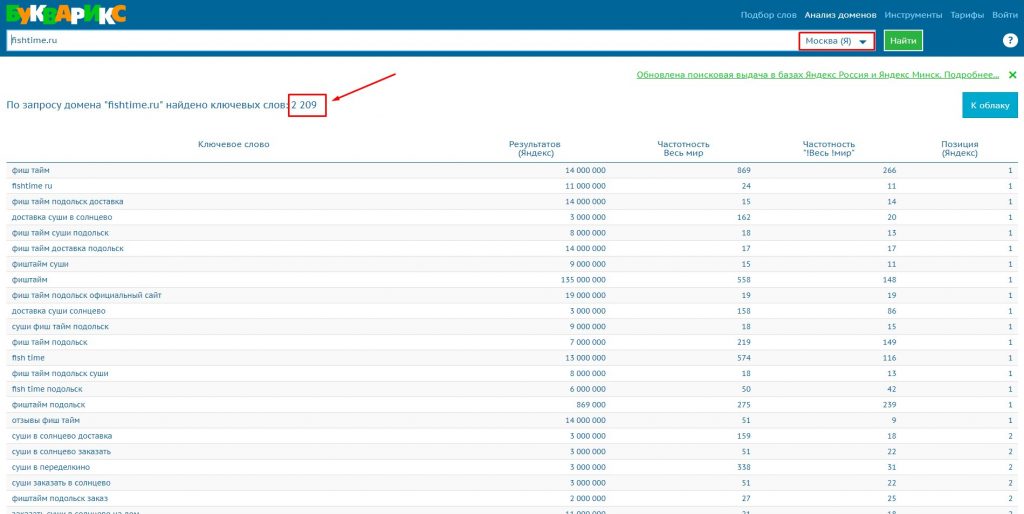Screen dimensions: 1024x514
Task: Click the fishtime.ru search input field
Action: point(402,40)
